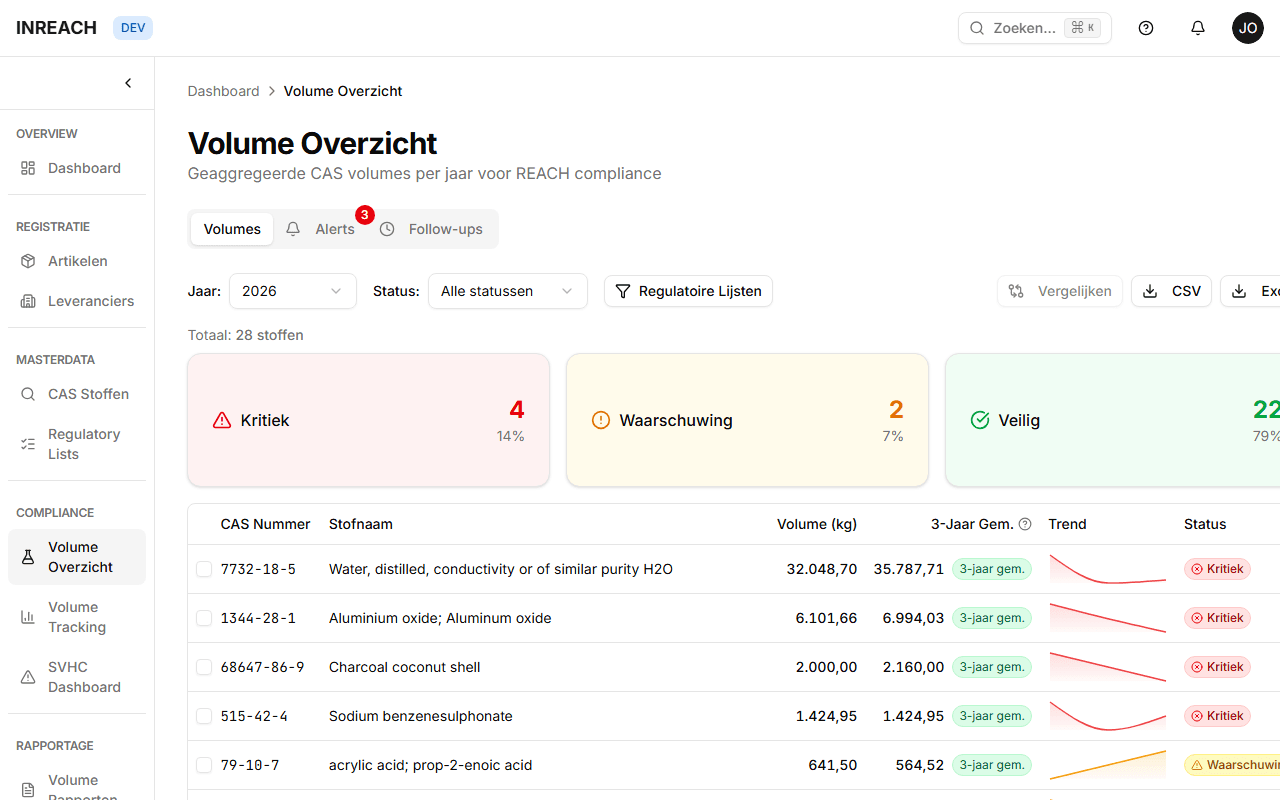The height and width of the screenshot is (800, 1280).
Task: Click the Artikelen package icon
Action: click(28, 261)
